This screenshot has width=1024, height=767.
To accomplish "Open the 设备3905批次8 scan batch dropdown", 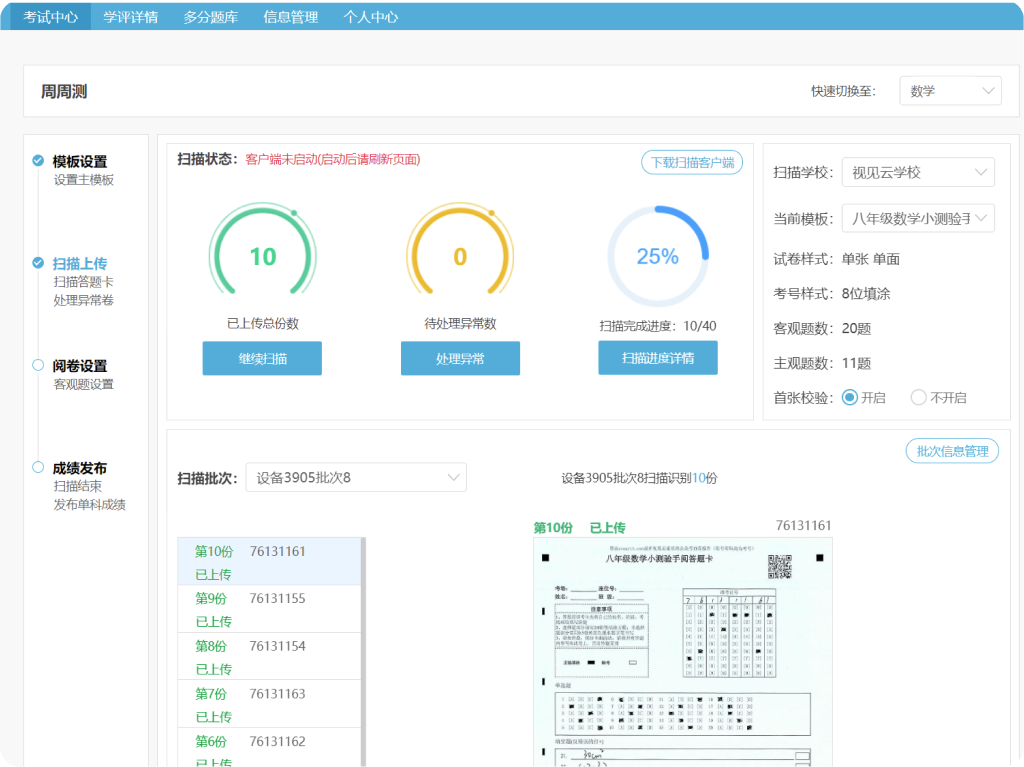I will (355, 477).
